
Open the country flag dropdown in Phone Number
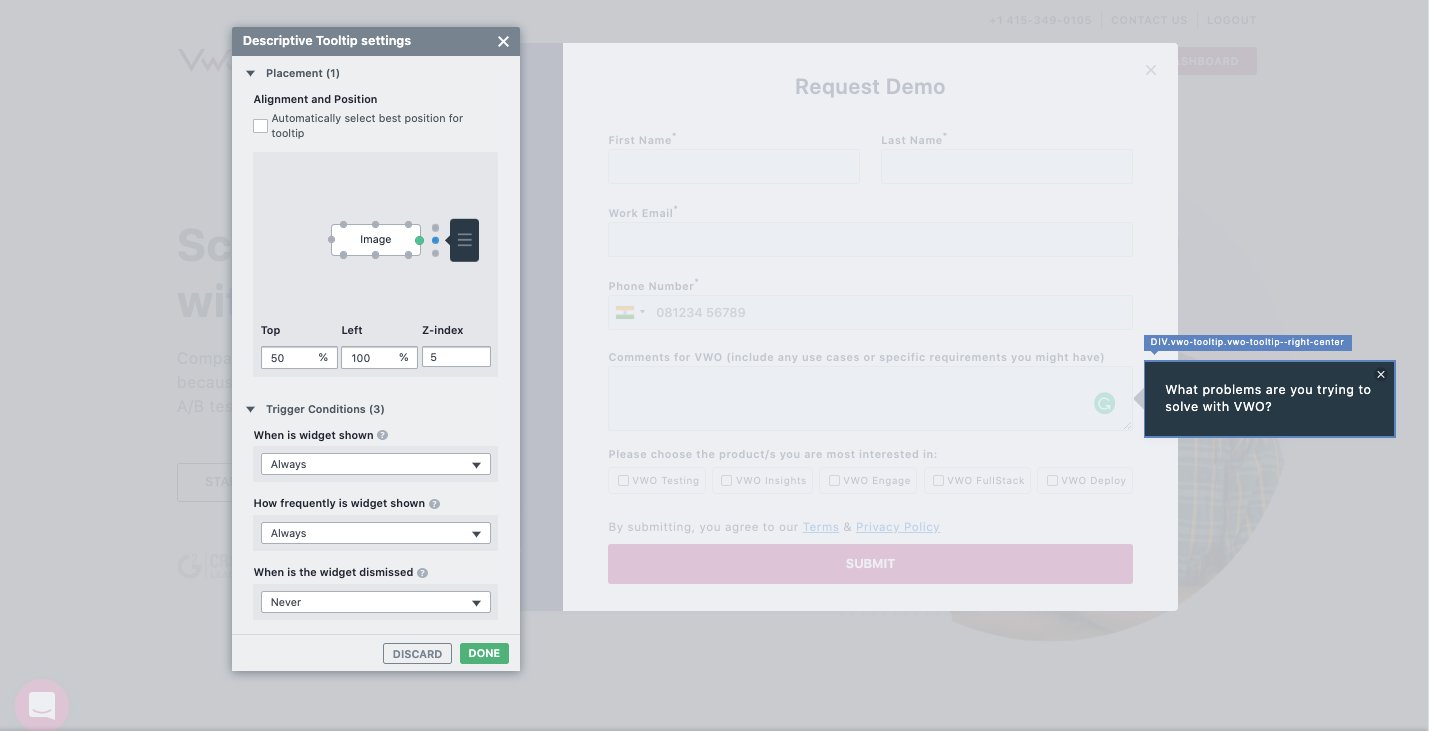pyautogui.click(x=630, y=312)
